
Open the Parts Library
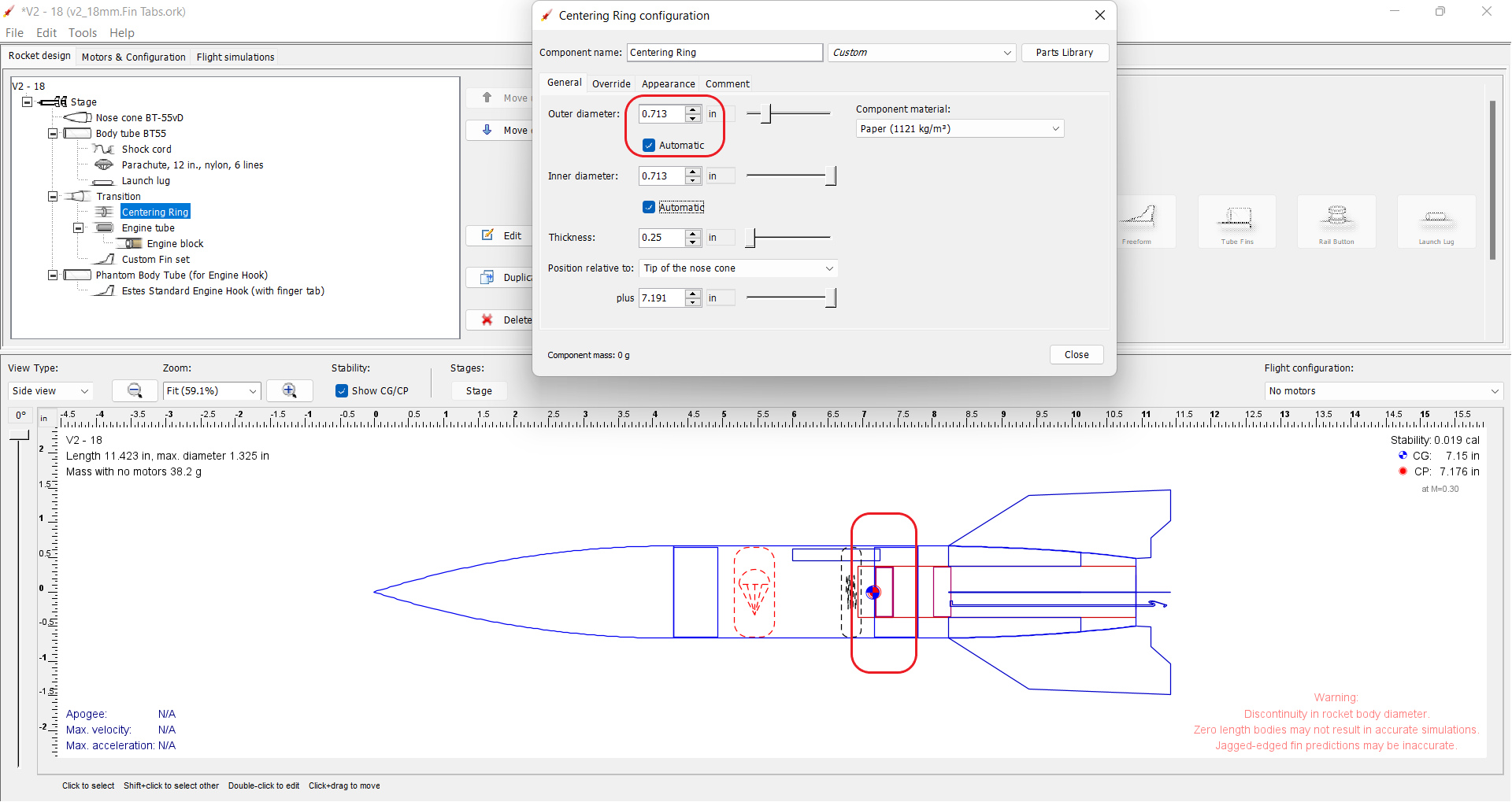coord(1065,52)
